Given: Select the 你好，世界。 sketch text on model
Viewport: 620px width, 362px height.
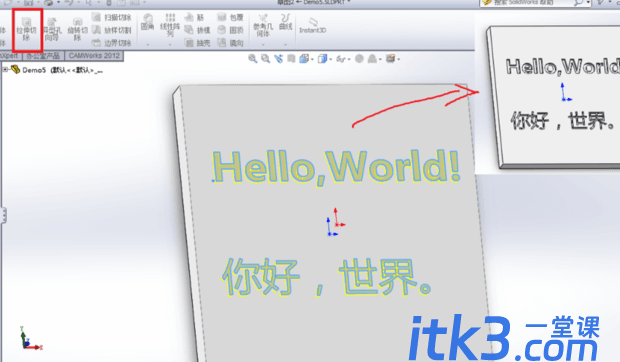Looking at the screenshot, I should tap(327, 277).
